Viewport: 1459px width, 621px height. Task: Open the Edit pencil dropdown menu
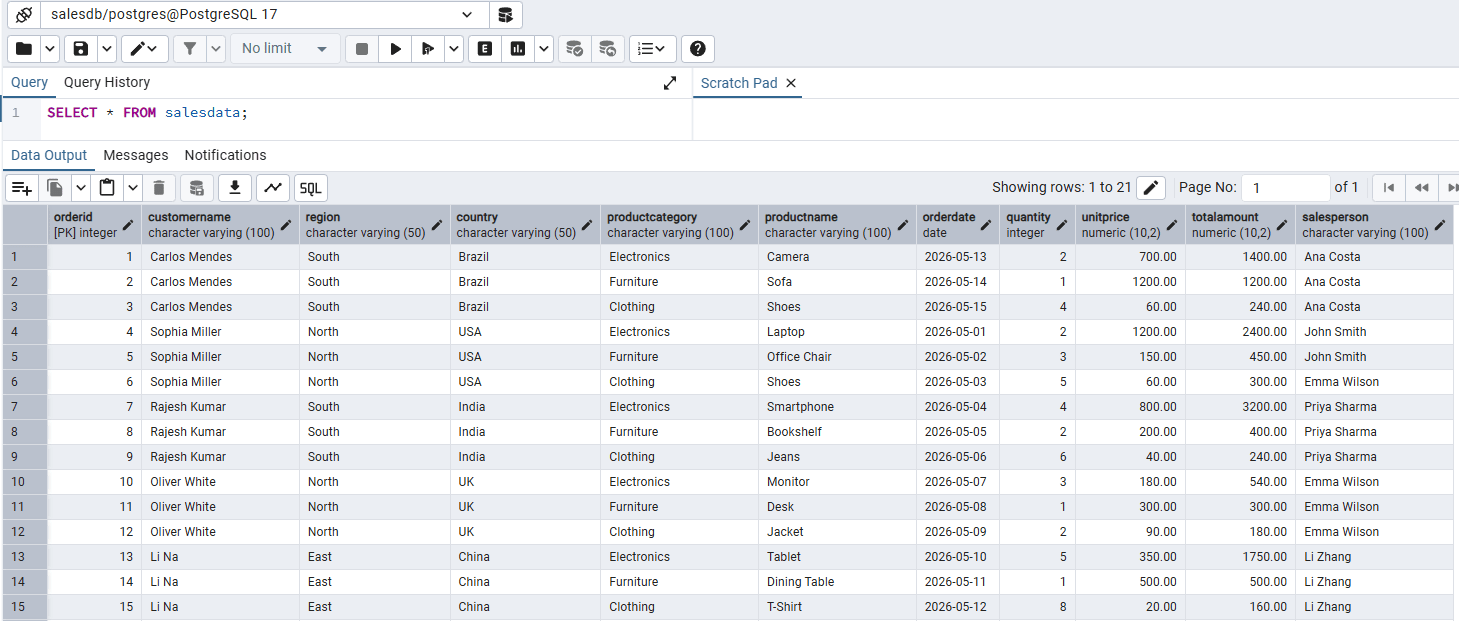[x=145, y=48]
